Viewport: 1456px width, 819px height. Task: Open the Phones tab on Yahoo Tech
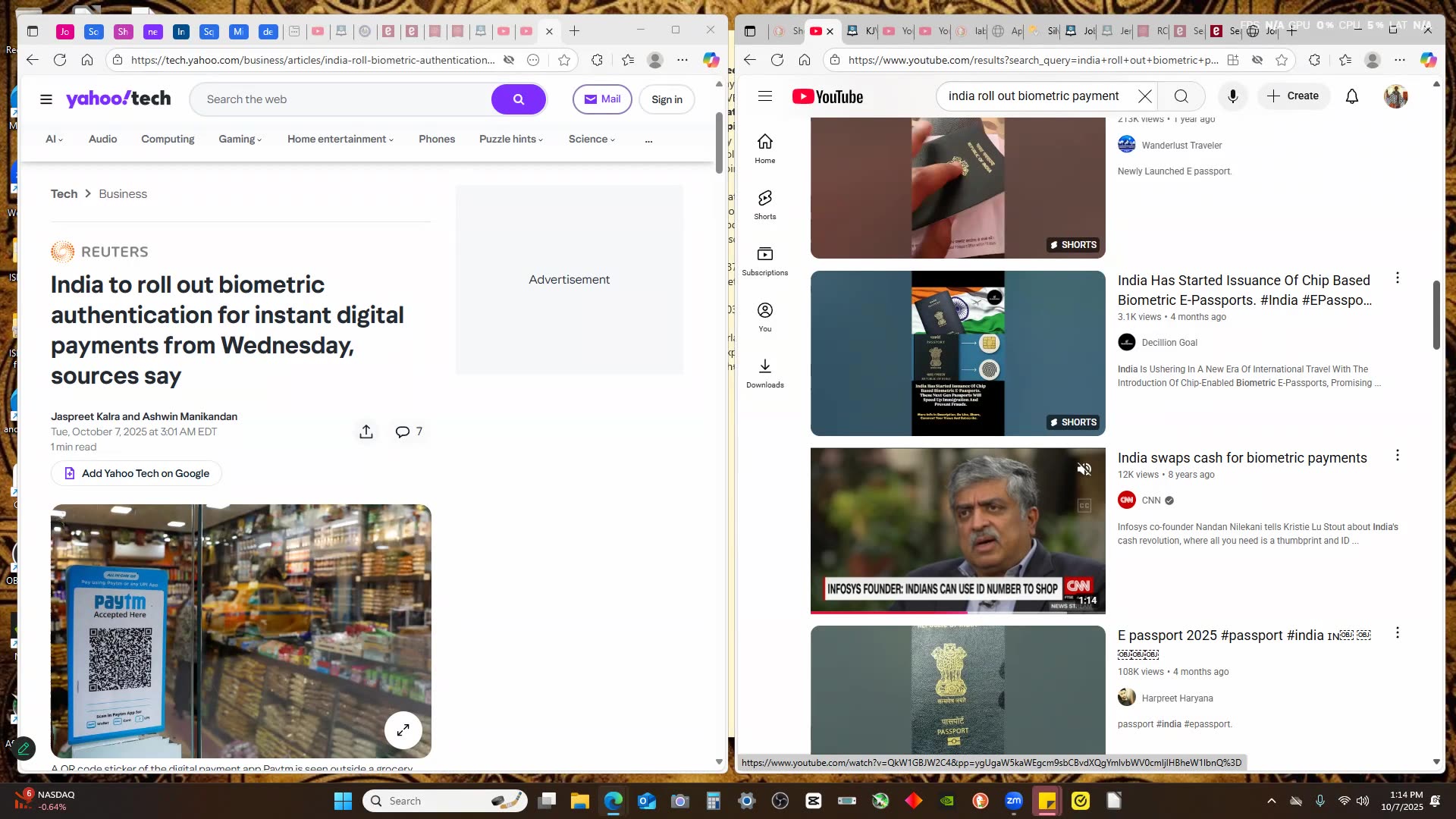[437, 139]
